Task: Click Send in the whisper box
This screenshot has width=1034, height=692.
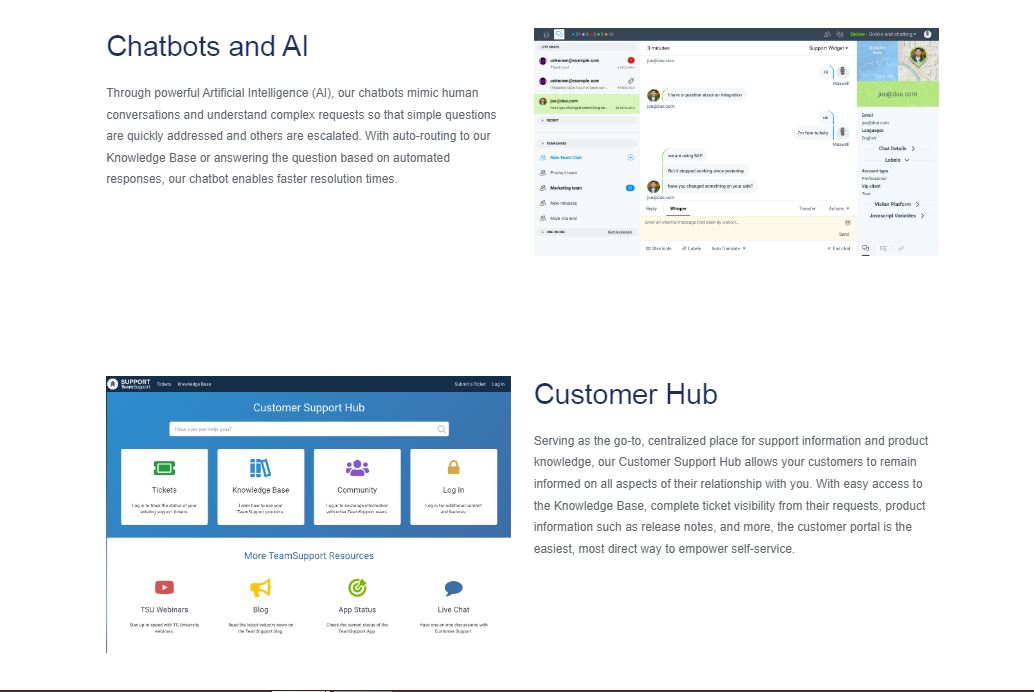Action: 844,234
